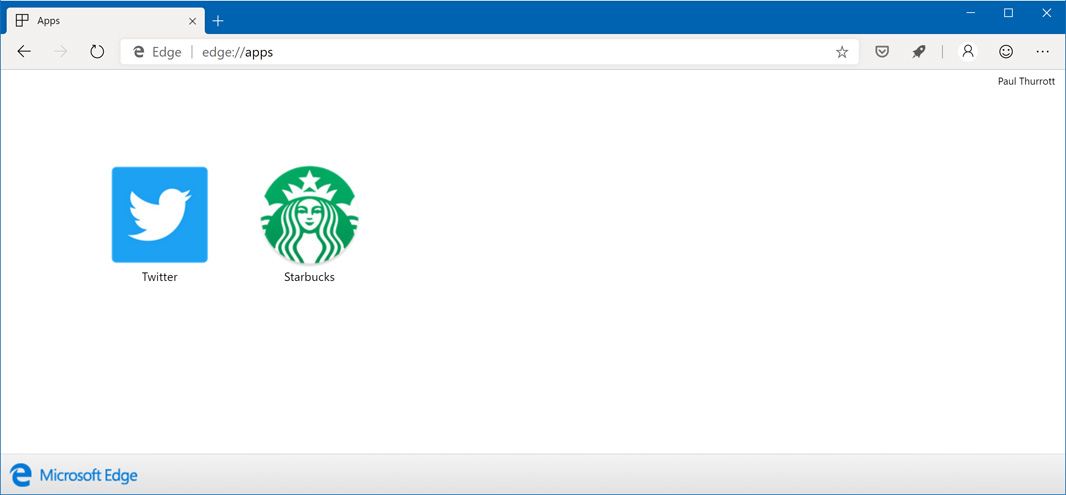Close the Apps tab

tap(192, 21)
